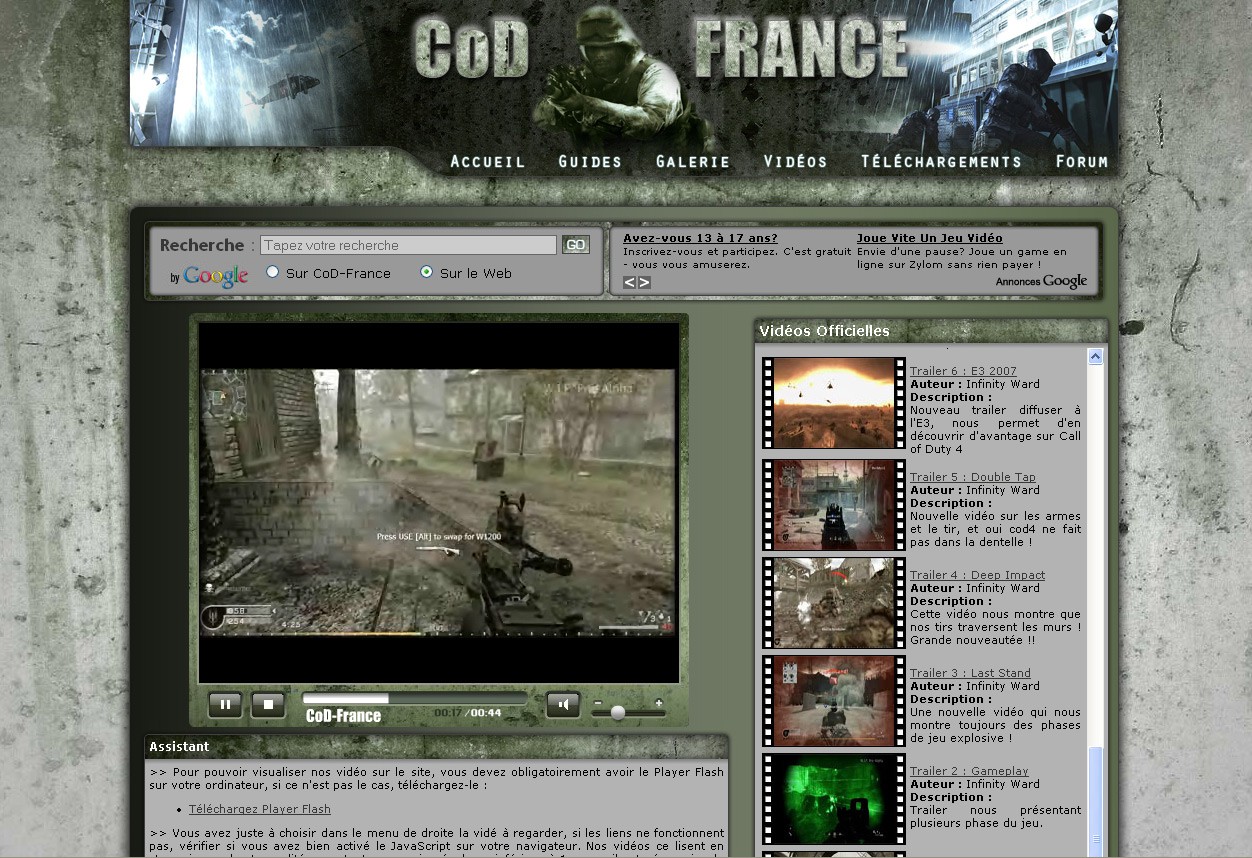
Task: Open Trailer 2 : Gameplay link
Action: coord(969,771)
